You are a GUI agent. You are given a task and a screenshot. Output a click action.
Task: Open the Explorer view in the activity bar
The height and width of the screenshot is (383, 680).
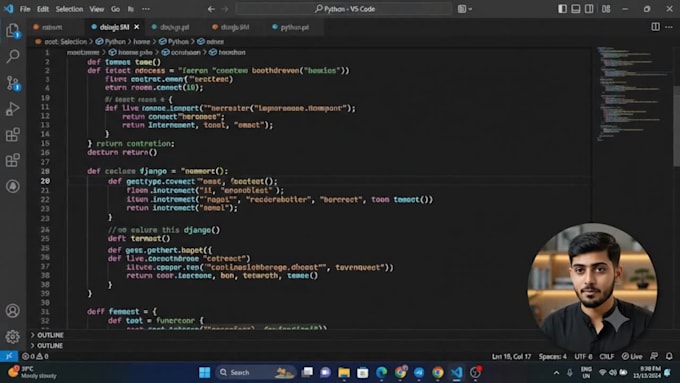coord(13,31)
